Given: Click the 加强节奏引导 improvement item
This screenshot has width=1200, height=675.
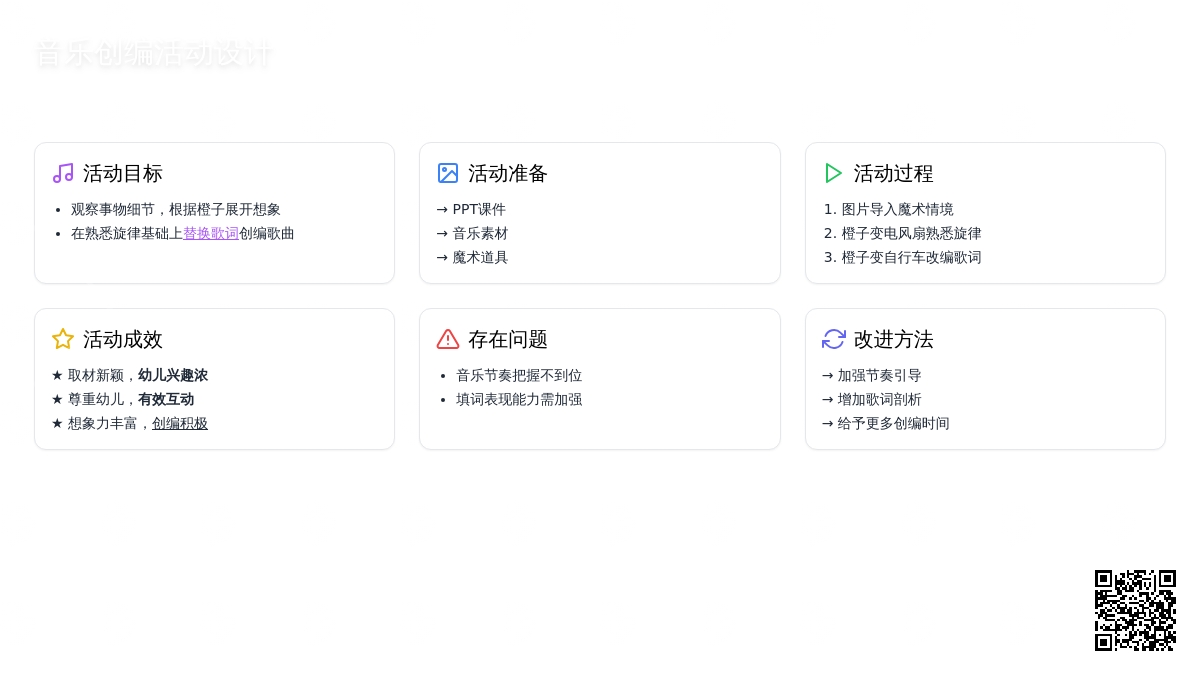Looking at the screenshot, I should [879, 375].
